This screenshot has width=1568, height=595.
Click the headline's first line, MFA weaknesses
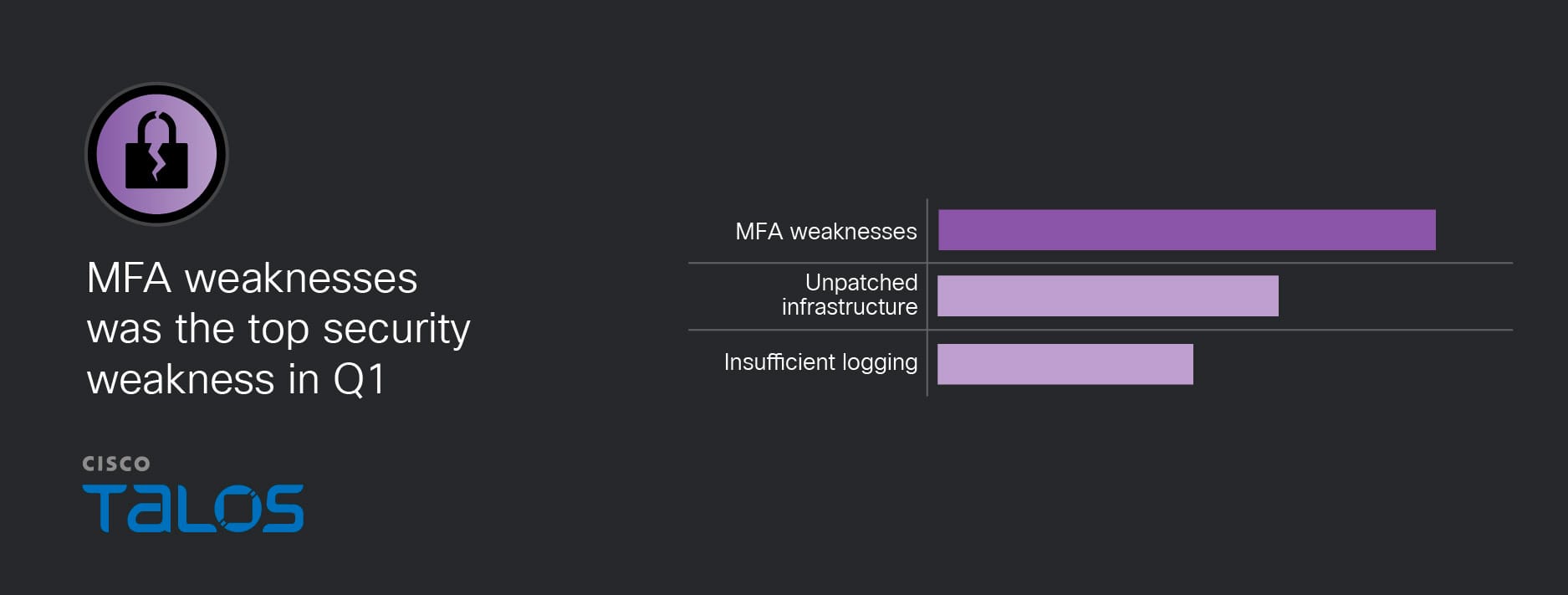coord(252,279)
